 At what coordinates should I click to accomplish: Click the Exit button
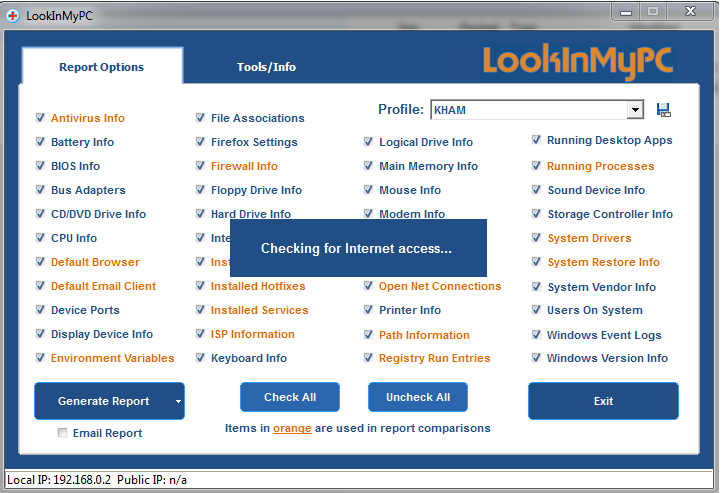coord(603,401)
